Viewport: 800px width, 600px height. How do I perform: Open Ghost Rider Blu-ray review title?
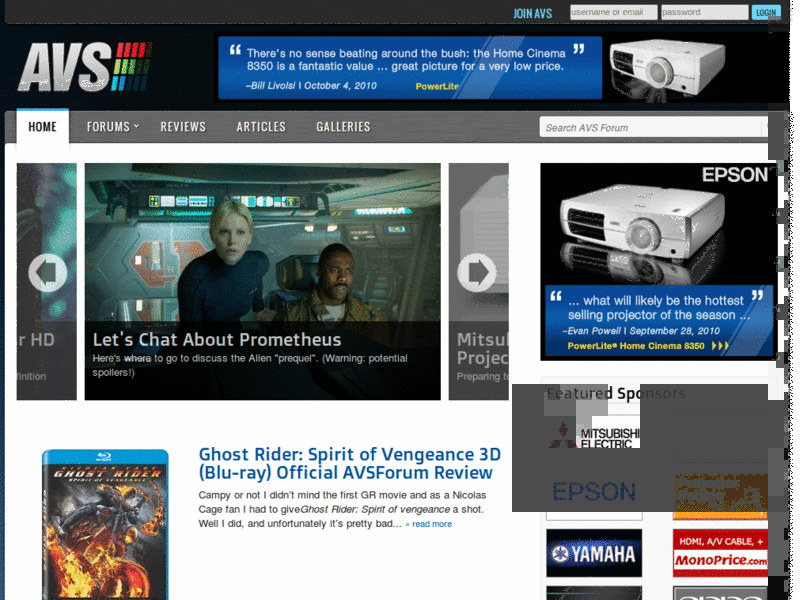click(x=349, y=463)
